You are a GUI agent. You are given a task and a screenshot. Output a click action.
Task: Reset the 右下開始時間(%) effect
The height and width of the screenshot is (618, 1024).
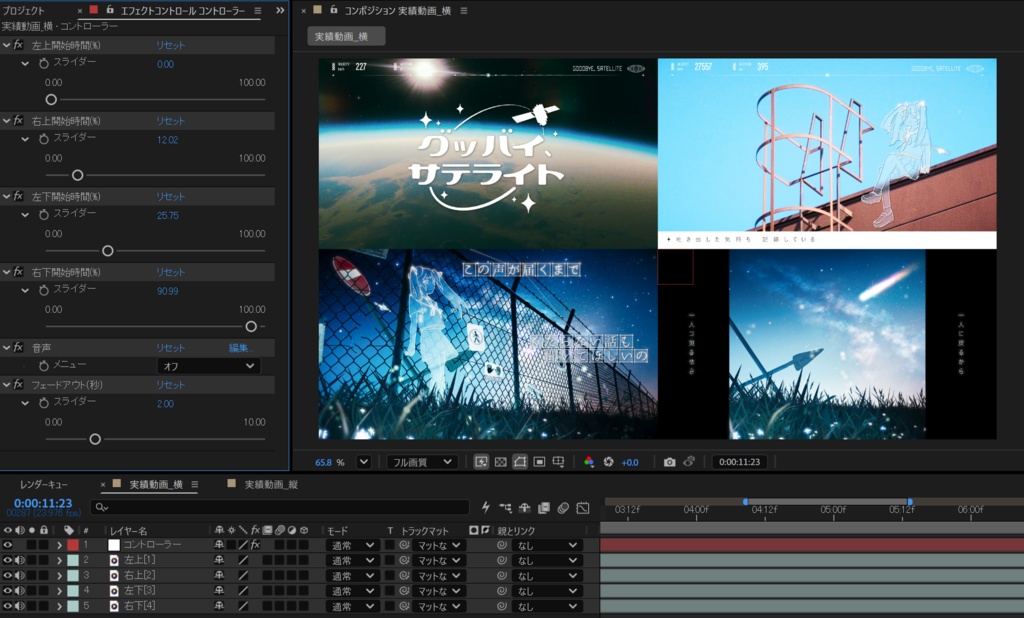170,272
